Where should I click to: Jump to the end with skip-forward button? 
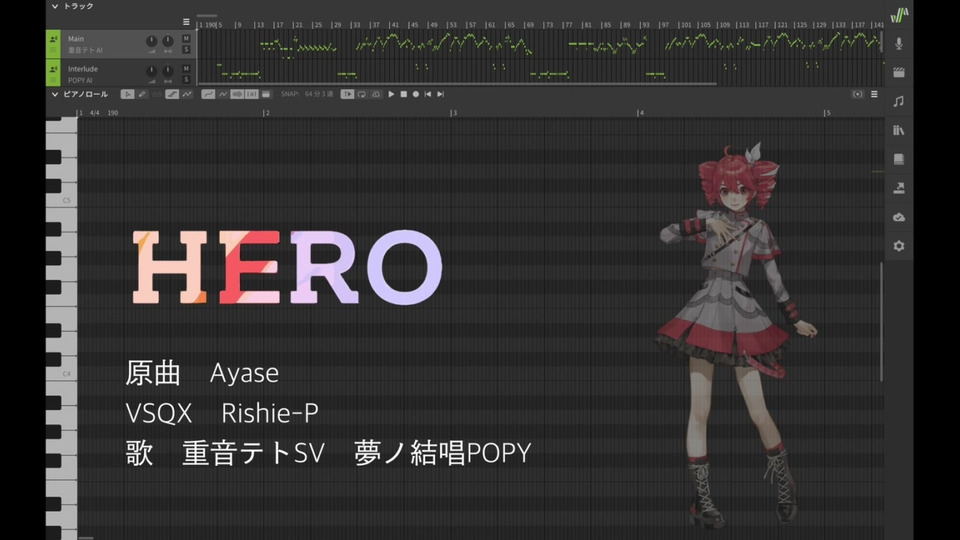point(440,94)
